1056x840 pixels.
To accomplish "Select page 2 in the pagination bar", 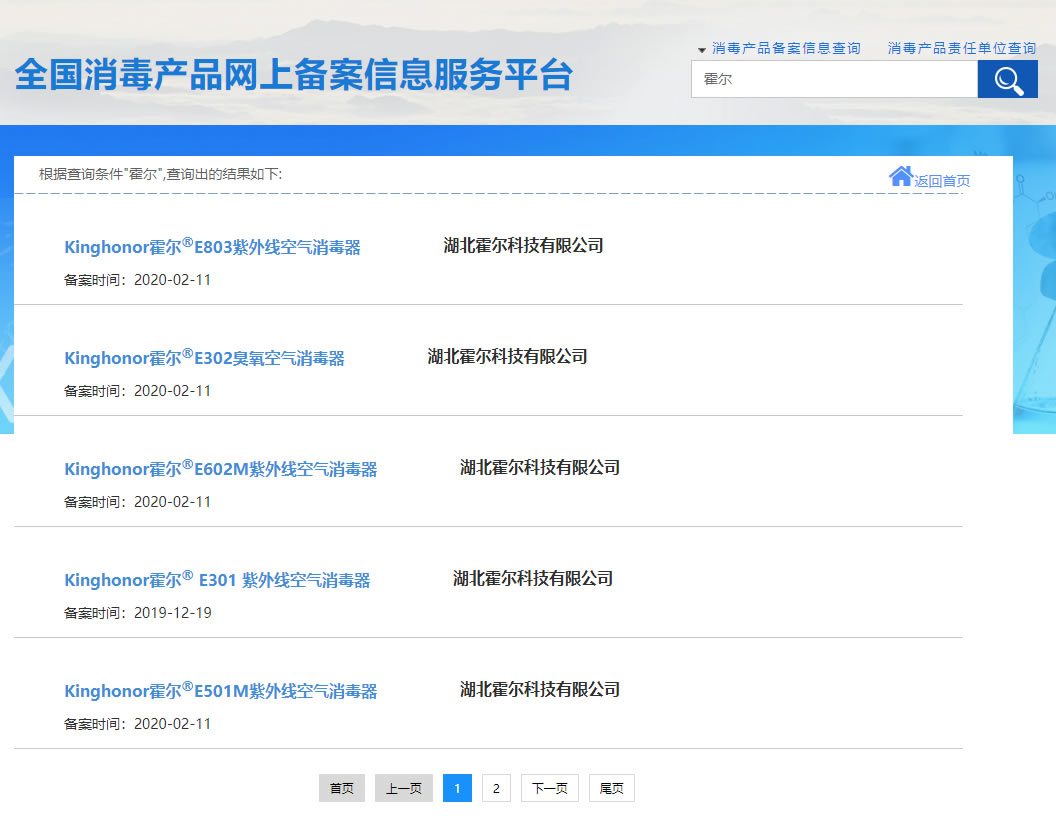I will click(x=496, y=788).
